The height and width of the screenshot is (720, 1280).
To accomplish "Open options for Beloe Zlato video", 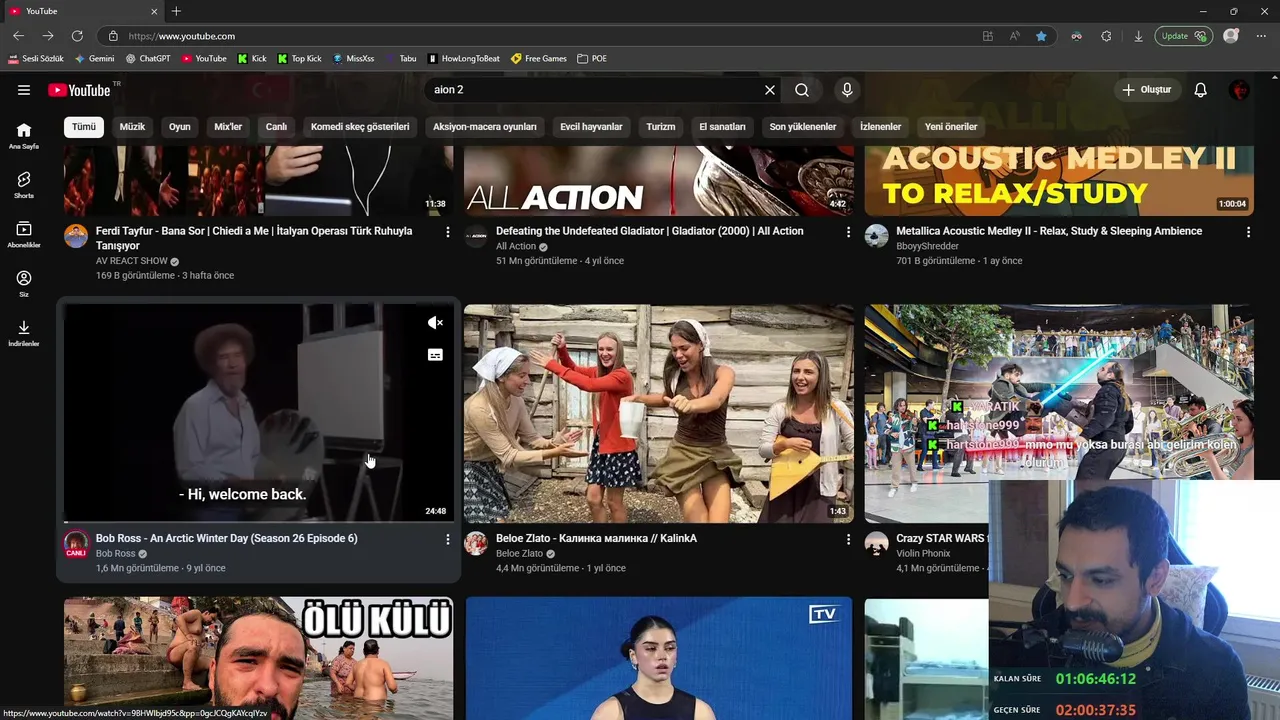I will tap(848, 539).
